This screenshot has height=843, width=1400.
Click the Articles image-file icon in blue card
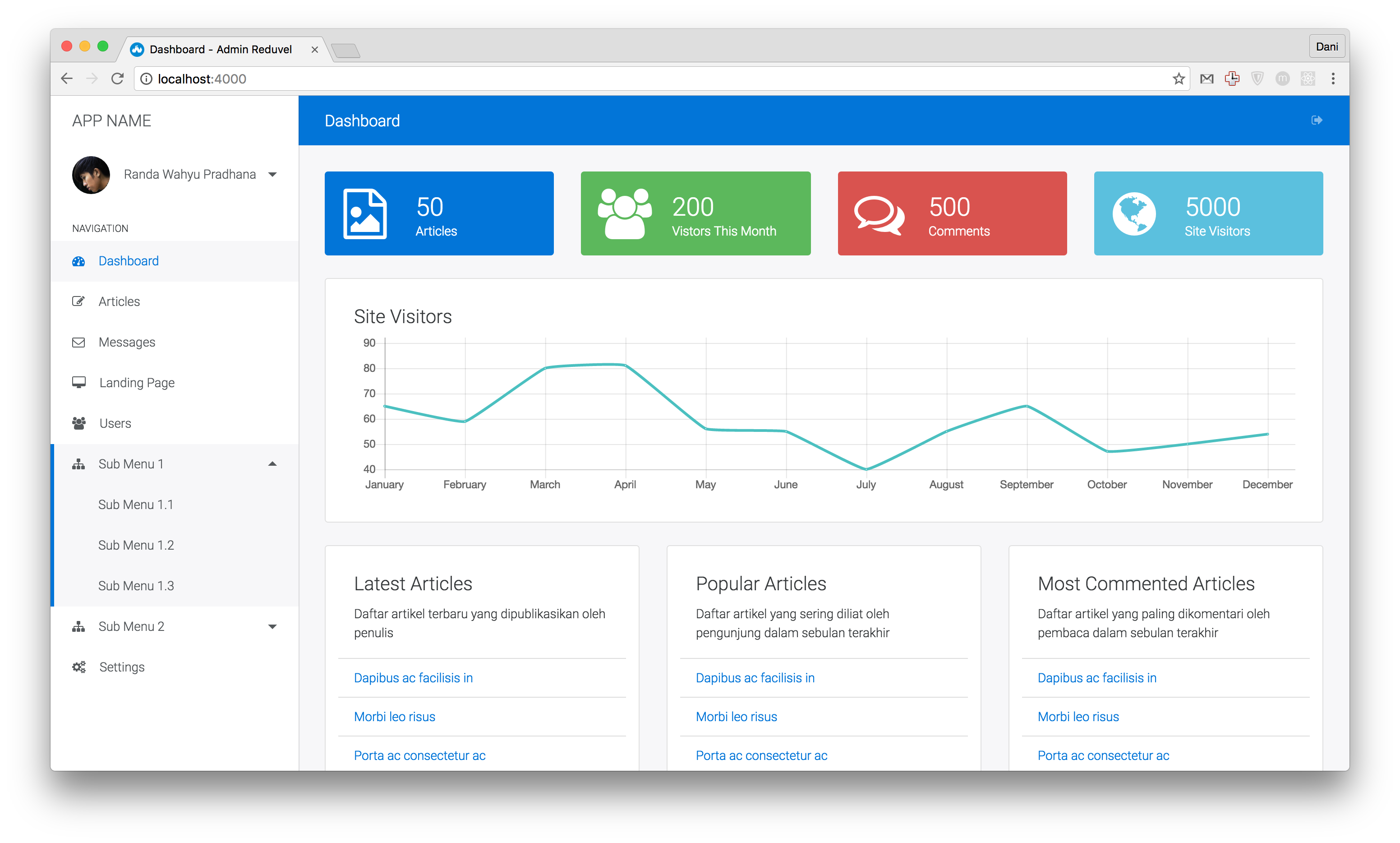(x=365, y=213)
